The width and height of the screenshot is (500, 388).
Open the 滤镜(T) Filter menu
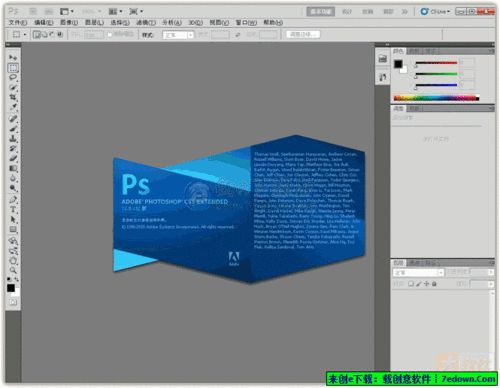point(146,22)
